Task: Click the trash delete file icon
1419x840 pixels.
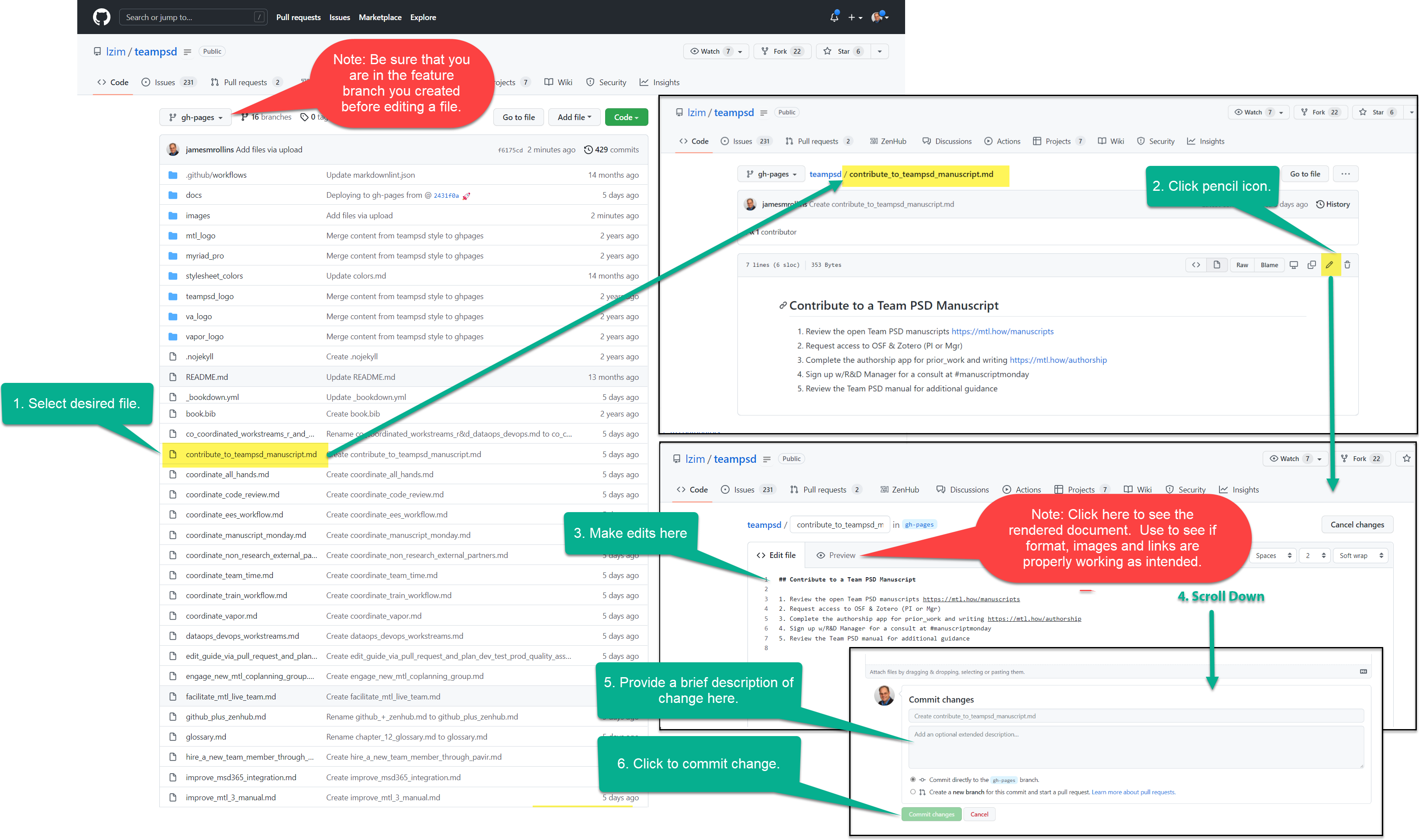Action: (1347, 265)
